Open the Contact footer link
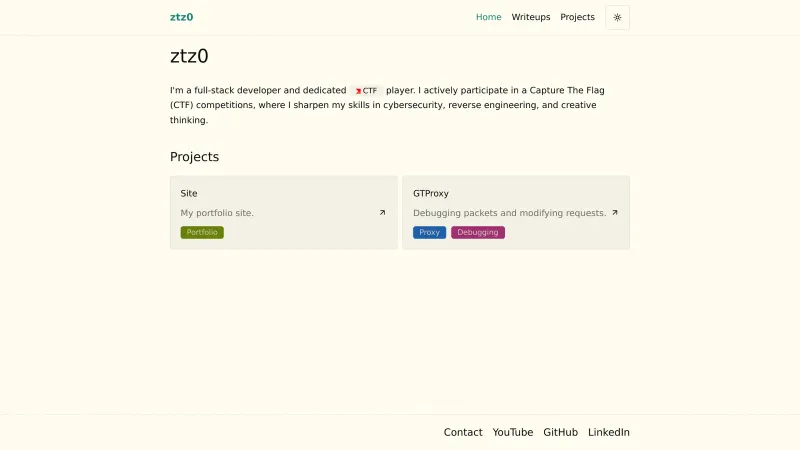This screenshot has width=800, height=450. pos(463,432)
